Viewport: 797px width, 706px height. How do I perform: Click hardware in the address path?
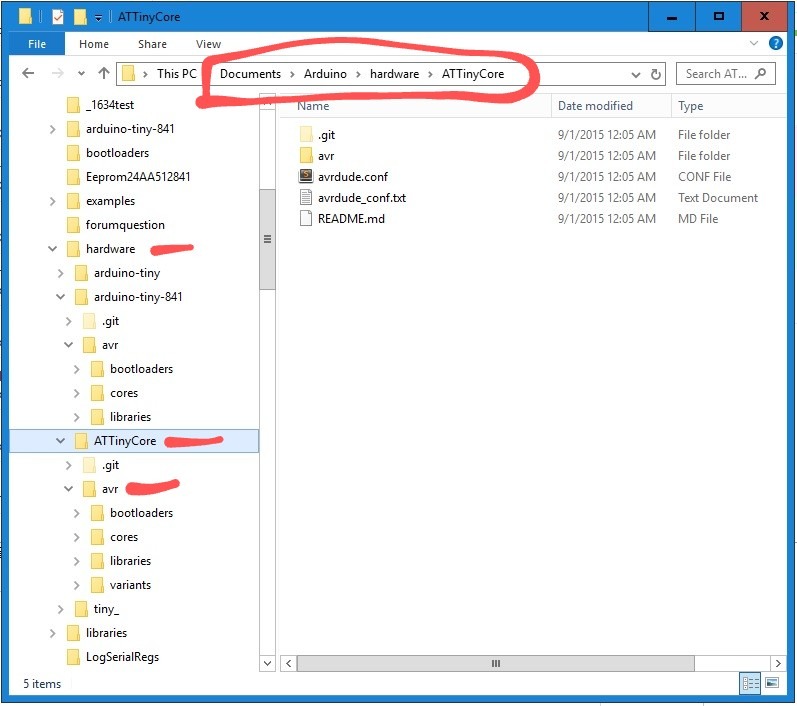394,74
